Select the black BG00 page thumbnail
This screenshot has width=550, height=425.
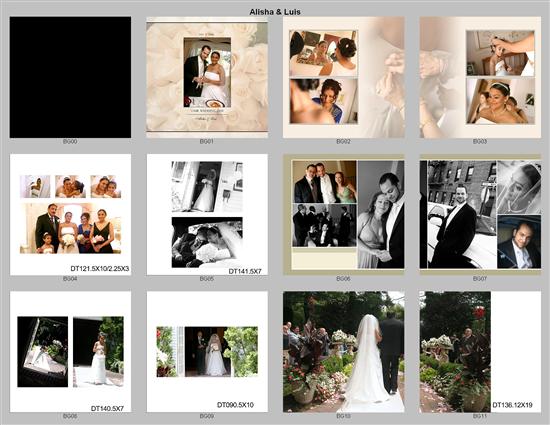(70, 77)
